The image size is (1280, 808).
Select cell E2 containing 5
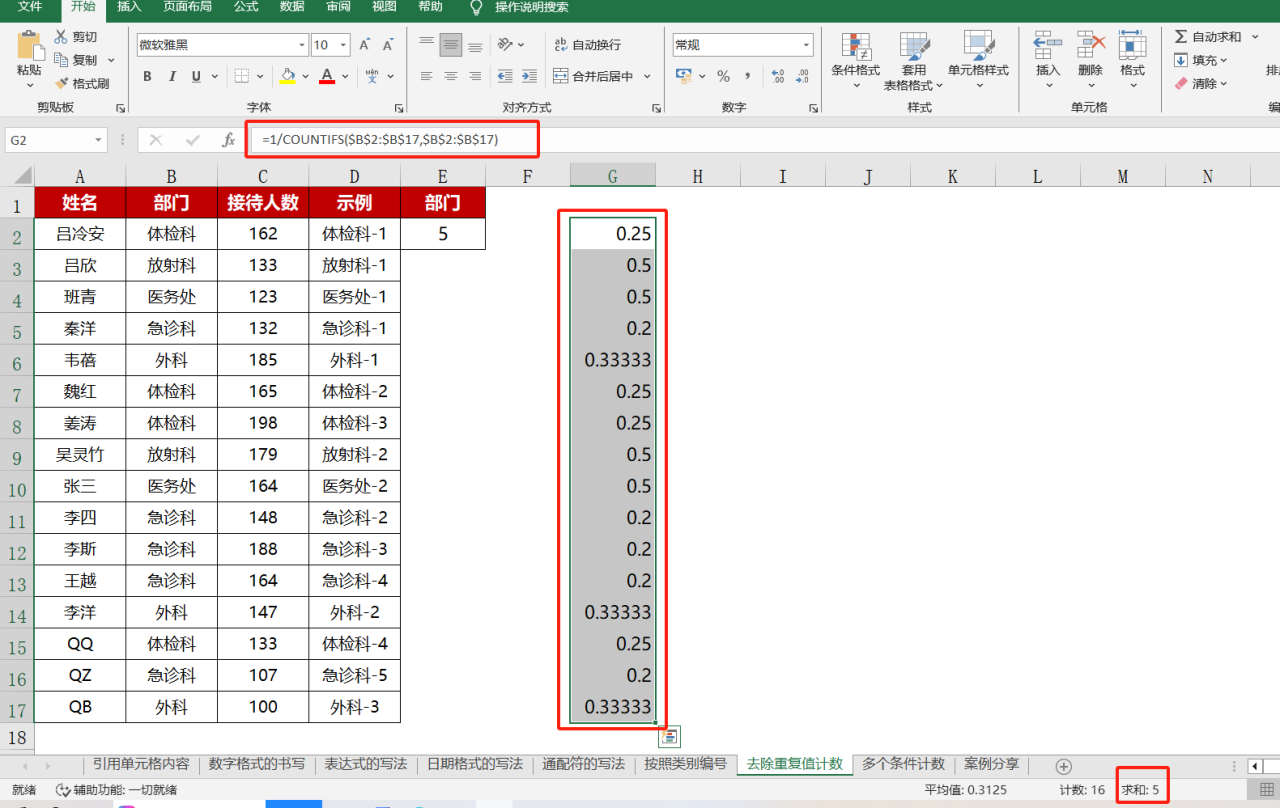[x=443, y=234]
